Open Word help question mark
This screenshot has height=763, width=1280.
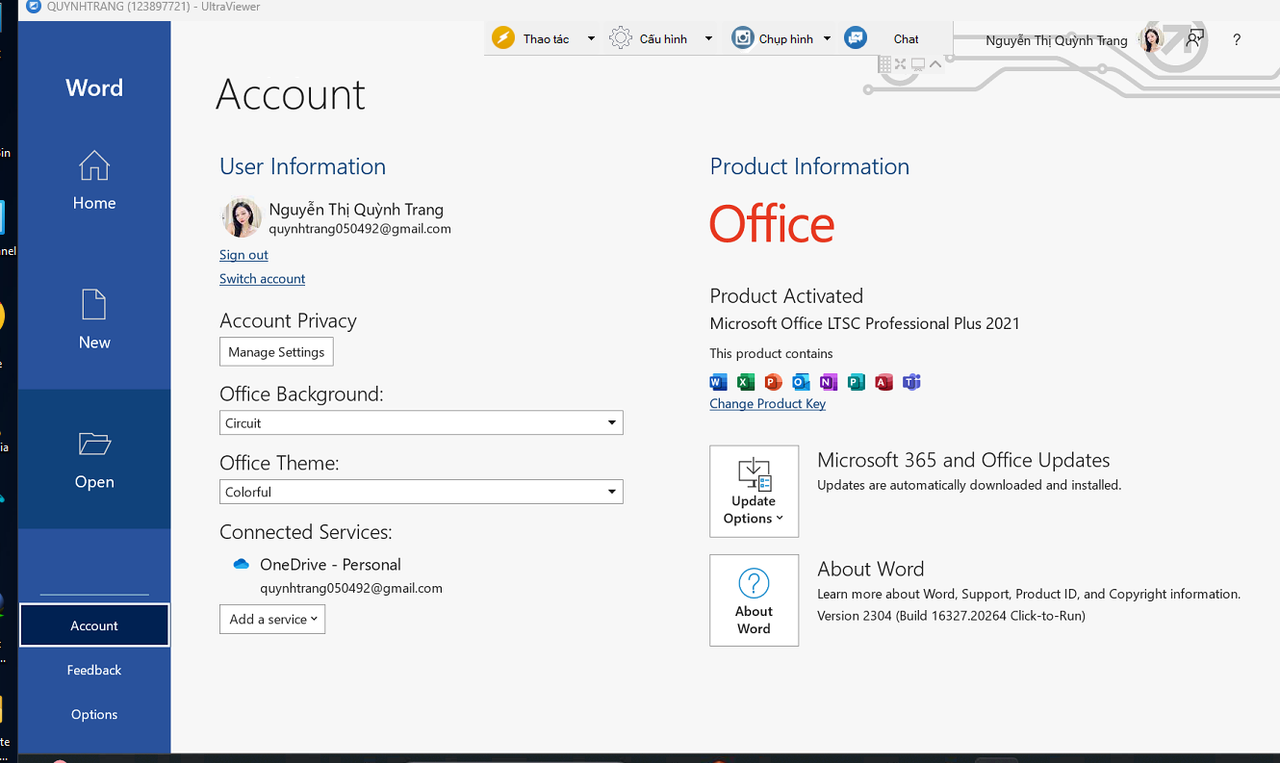click(x=1237, y=40)
